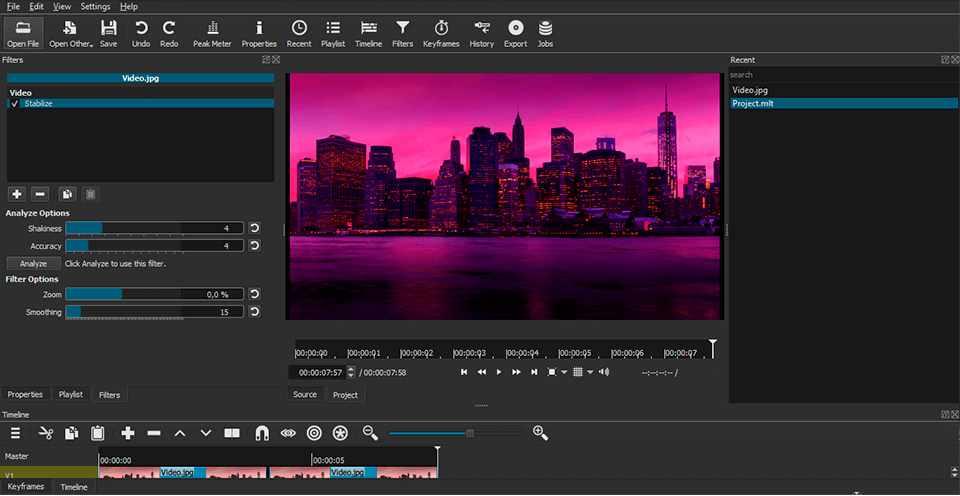Select Video.jpg in the Recent list

click(x=750, y=90)
